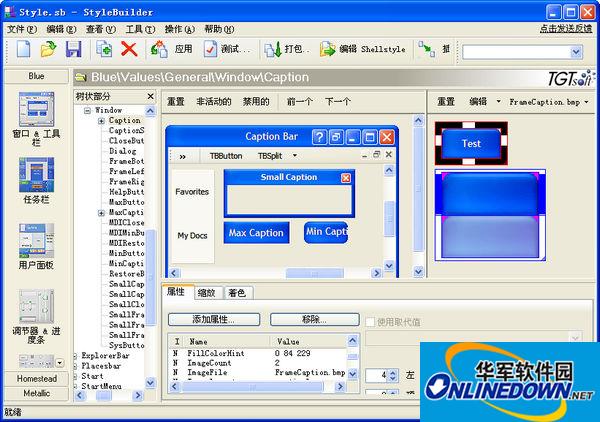Open the FrameCaption.bmp dropdown arrow
Viewport: 600px width, 422px height.
(586, 102)
